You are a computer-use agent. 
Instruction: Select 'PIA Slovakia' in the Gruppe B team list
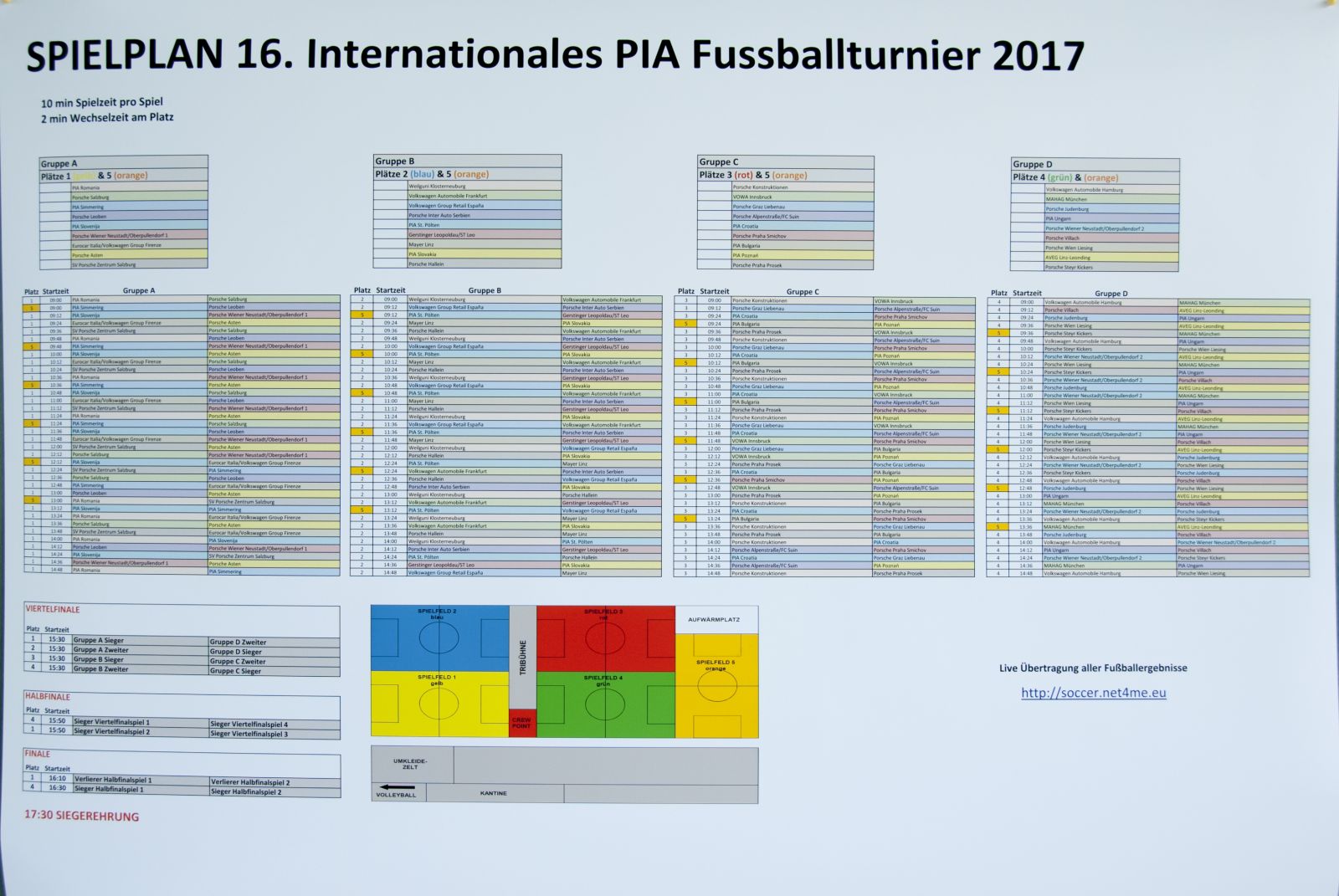(x=484, y=254)
